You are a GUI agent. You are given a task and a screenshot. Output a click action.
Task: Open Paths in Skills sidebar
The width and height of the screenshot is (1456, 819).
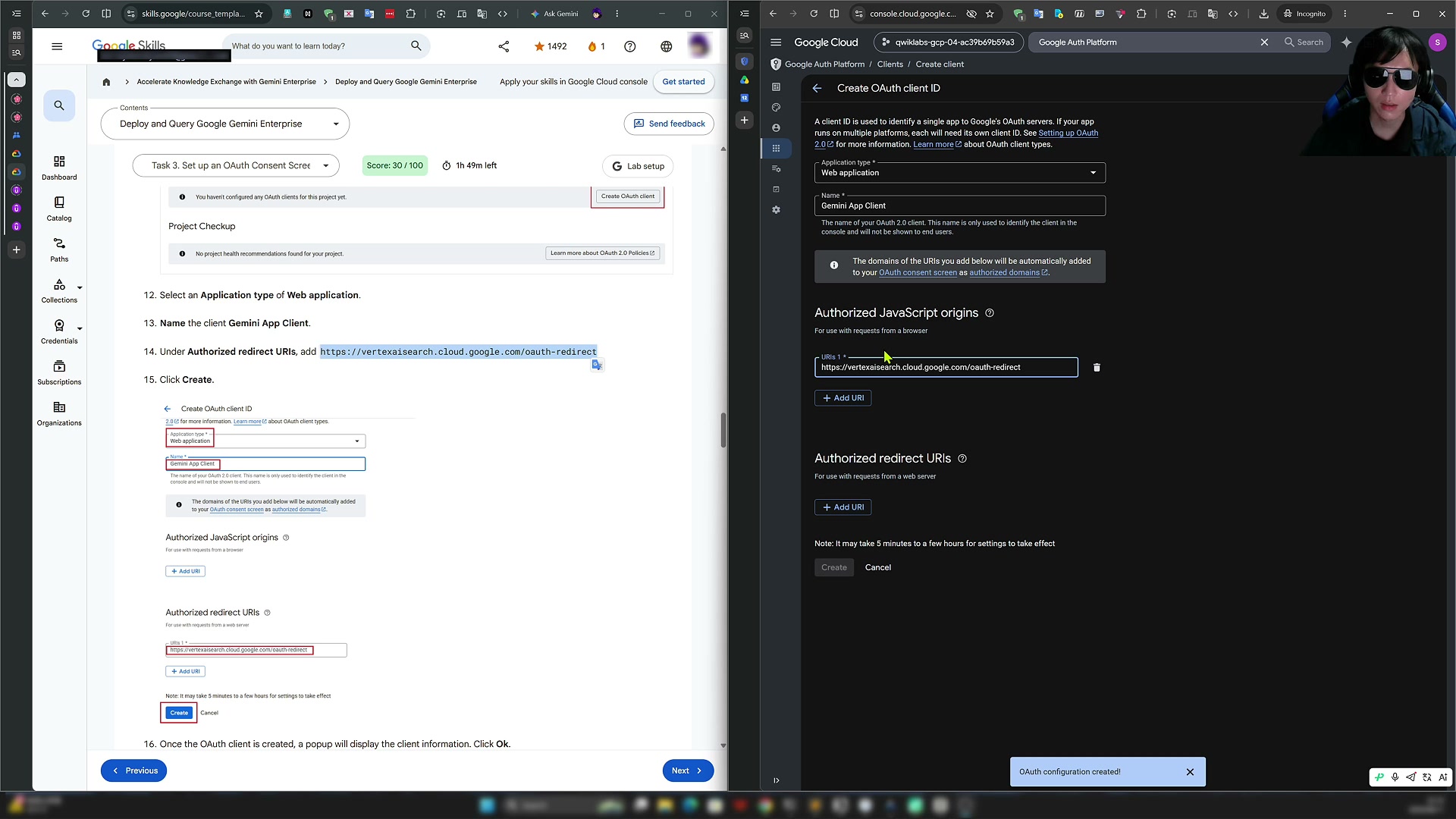point(59,249)
